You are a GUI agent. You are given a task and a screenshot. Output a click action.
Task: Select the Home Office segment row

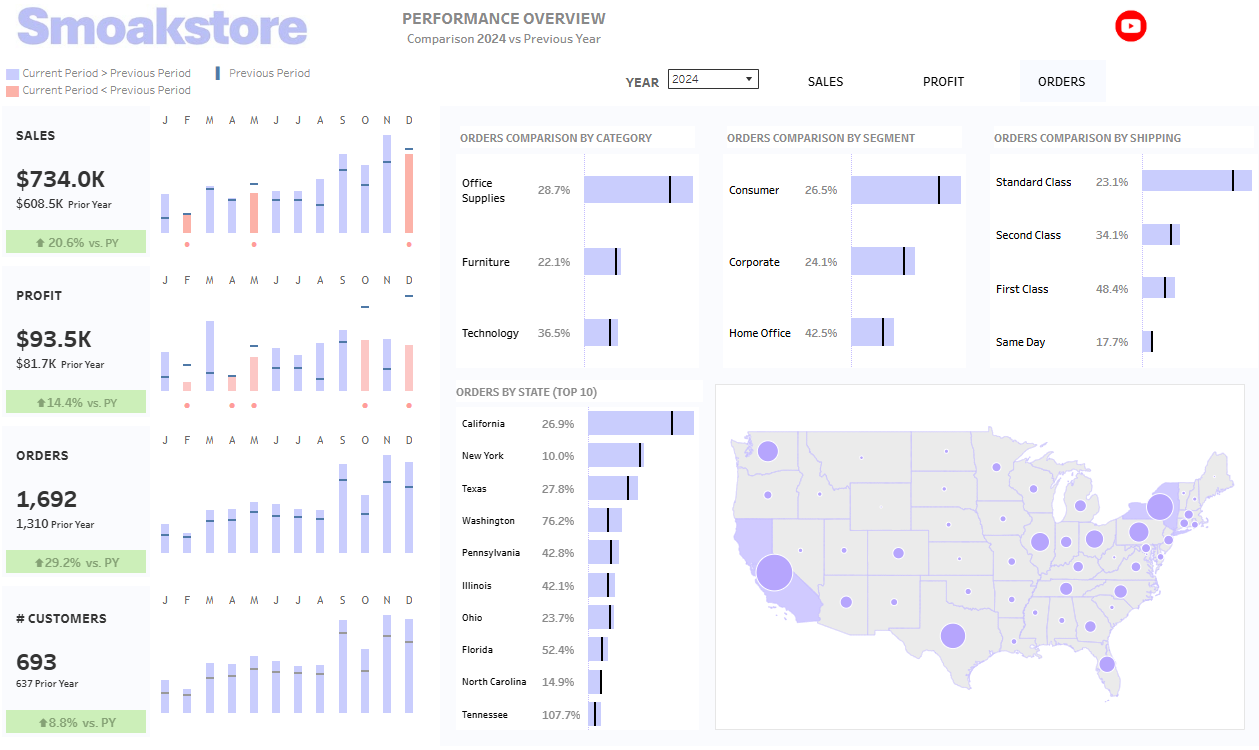pyautogui.click(x=843, y=333)
